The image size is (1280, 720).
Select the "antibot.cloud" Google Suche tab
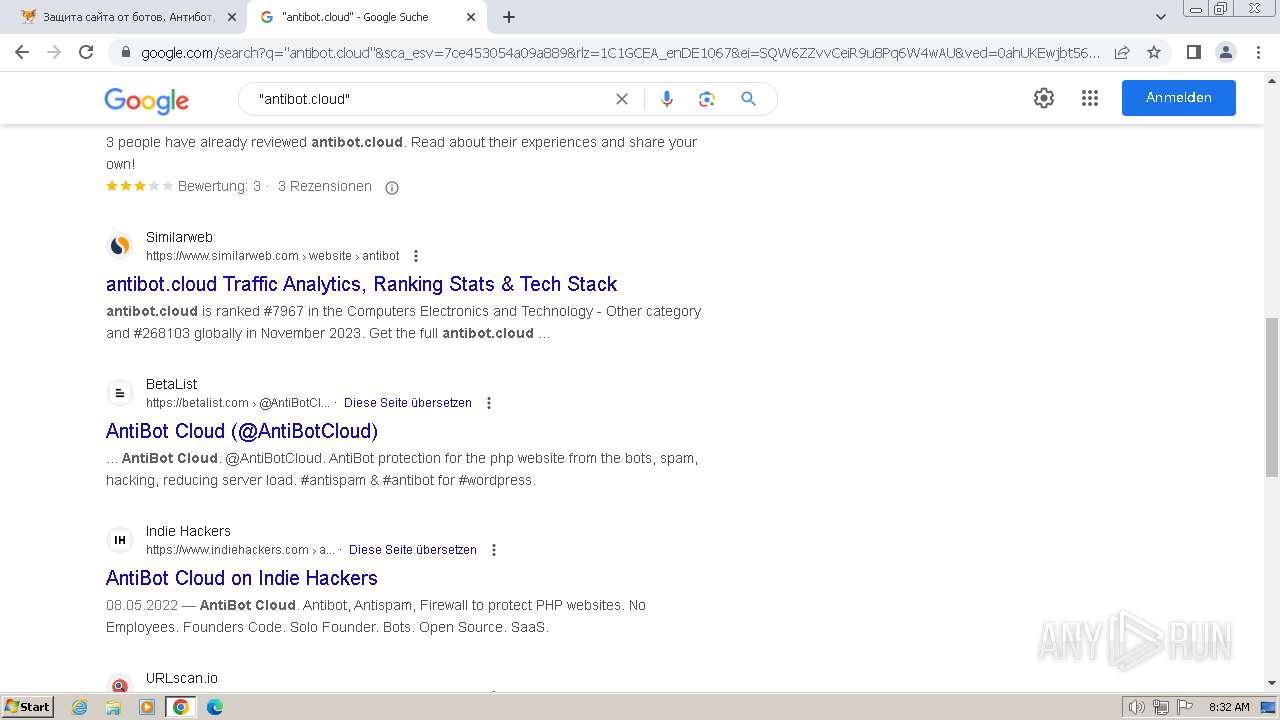pos(366,17)
